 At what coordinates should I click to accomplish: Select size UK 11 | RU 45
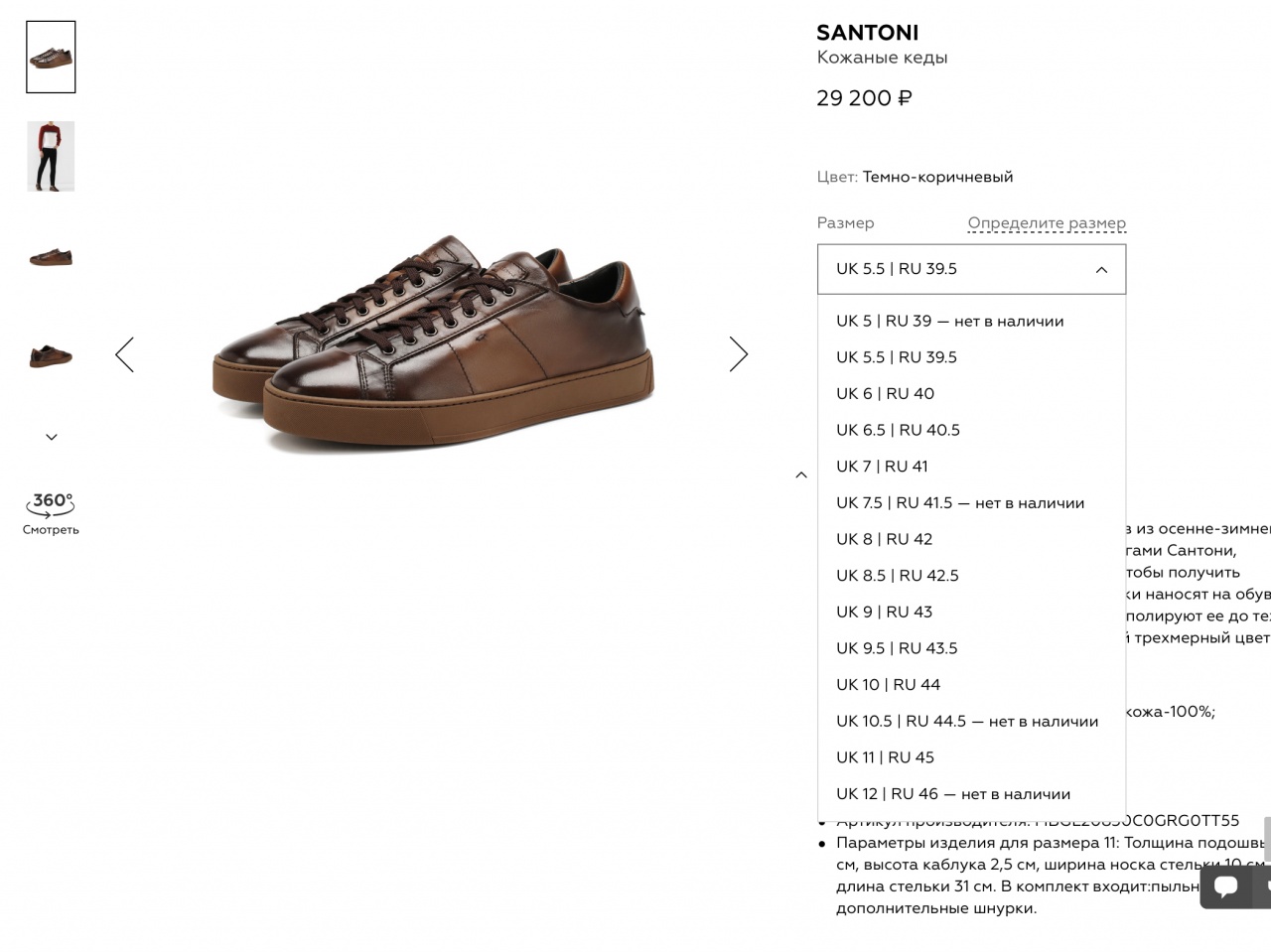click(x=885, y=757)
